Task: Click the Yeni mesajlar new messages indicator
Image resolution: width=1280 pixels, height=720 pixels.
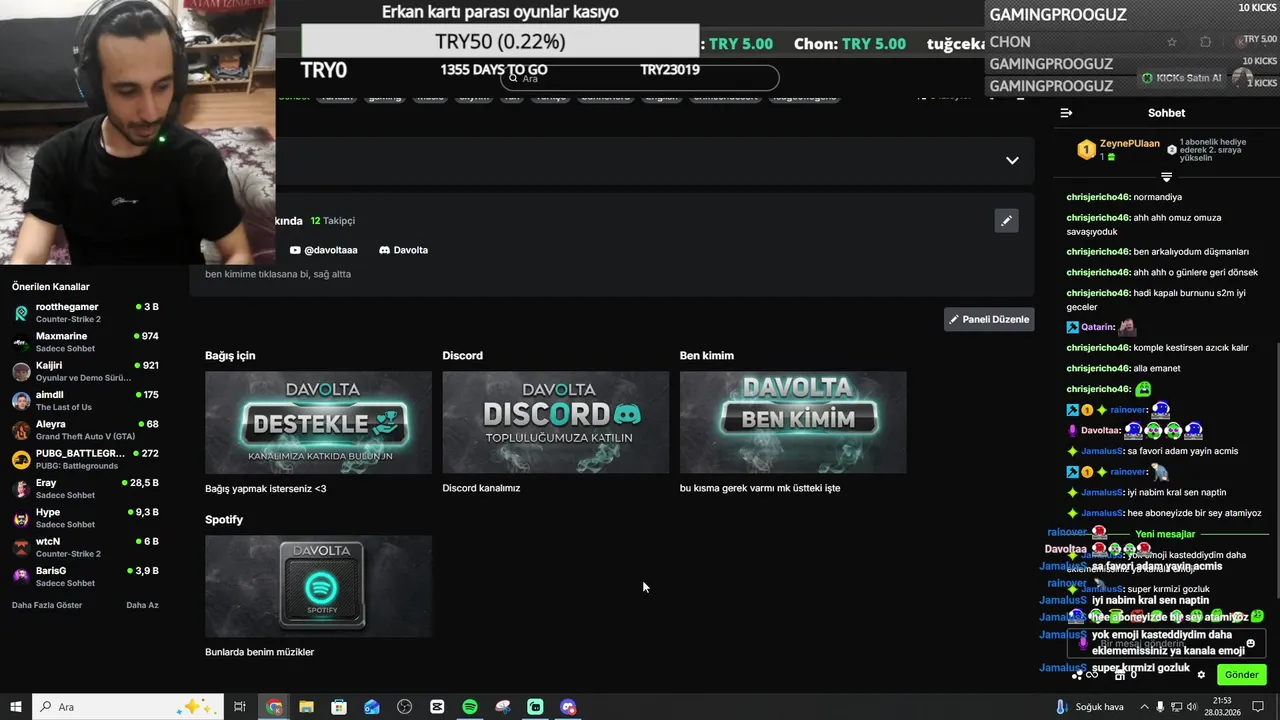Action: tap(1165, 534)
